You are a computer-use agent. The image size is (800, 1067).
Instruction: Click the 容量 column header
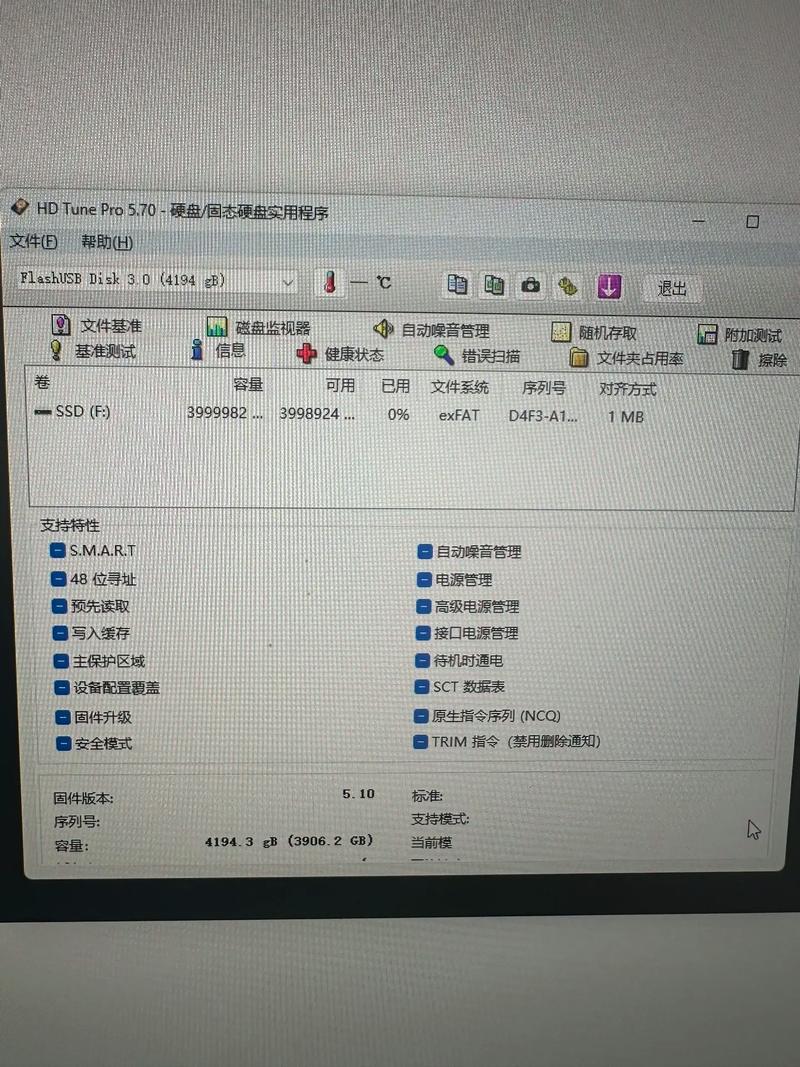click(x=248, y=385)
